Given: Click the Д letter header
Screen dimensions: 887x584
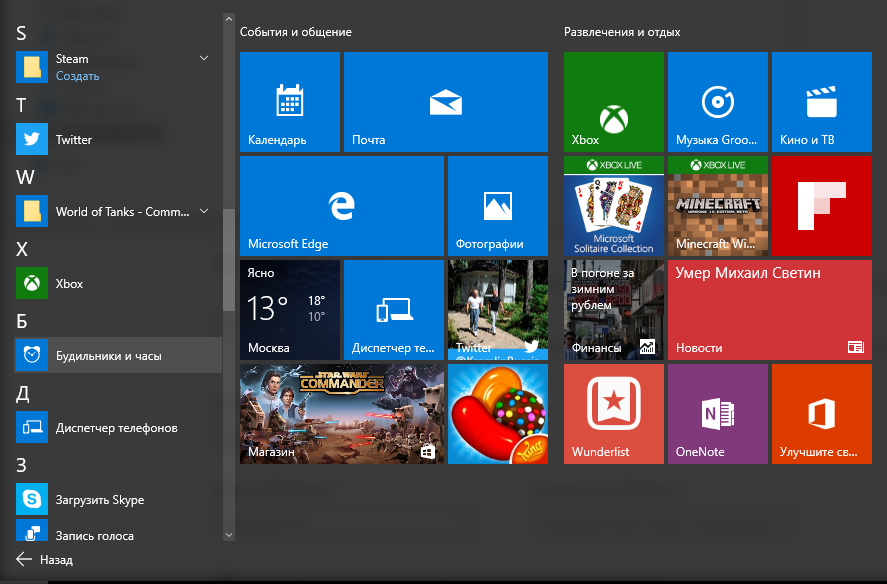Looking at the screenshot, I should [23, 393].
